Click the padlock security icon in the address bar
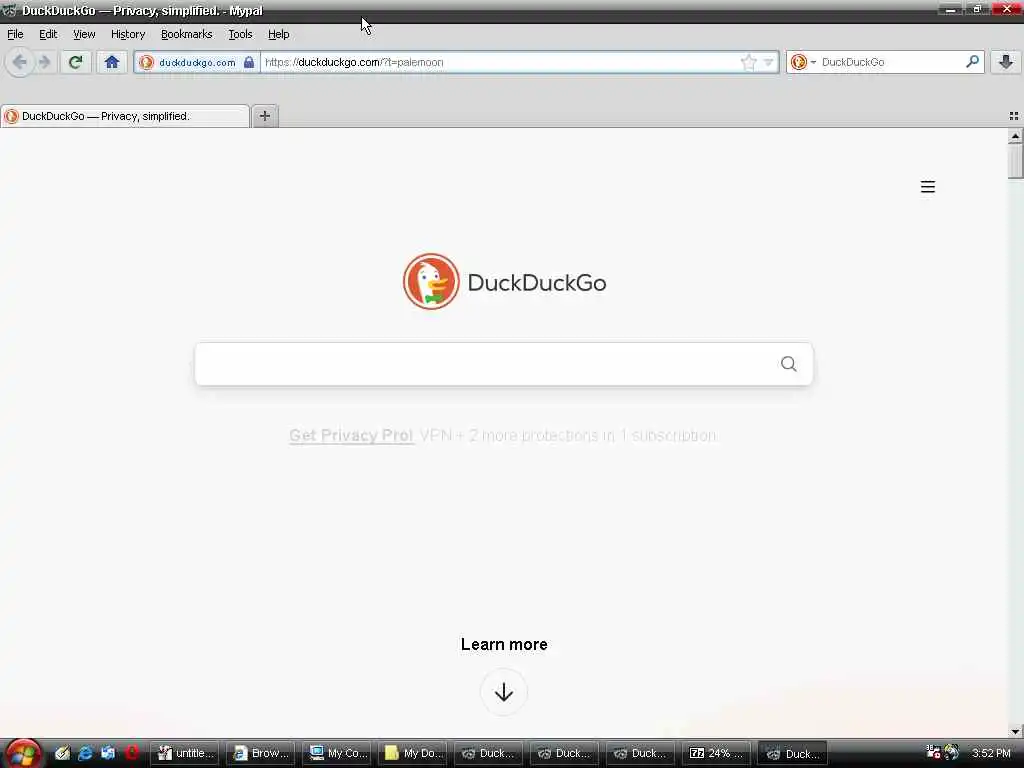Viewport: 1024px width, 768px height. click(249, 62)
